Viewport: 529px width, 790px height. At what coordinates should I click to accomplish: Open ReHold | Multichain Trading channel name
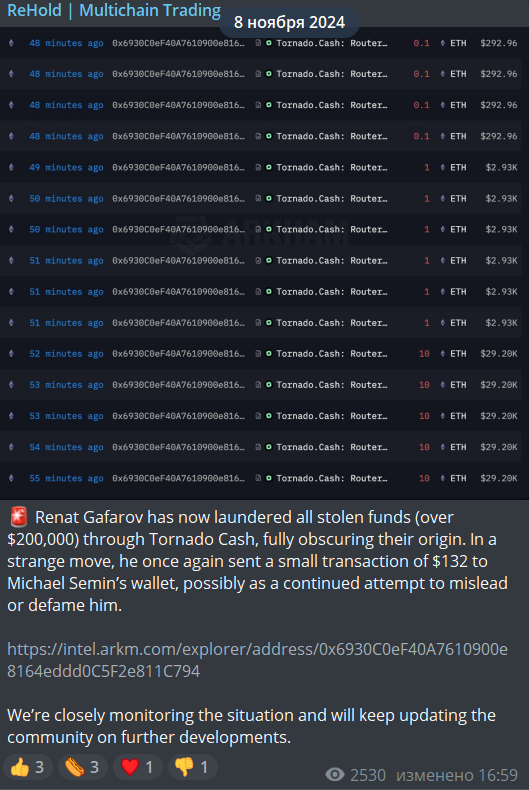pos(114,10)
